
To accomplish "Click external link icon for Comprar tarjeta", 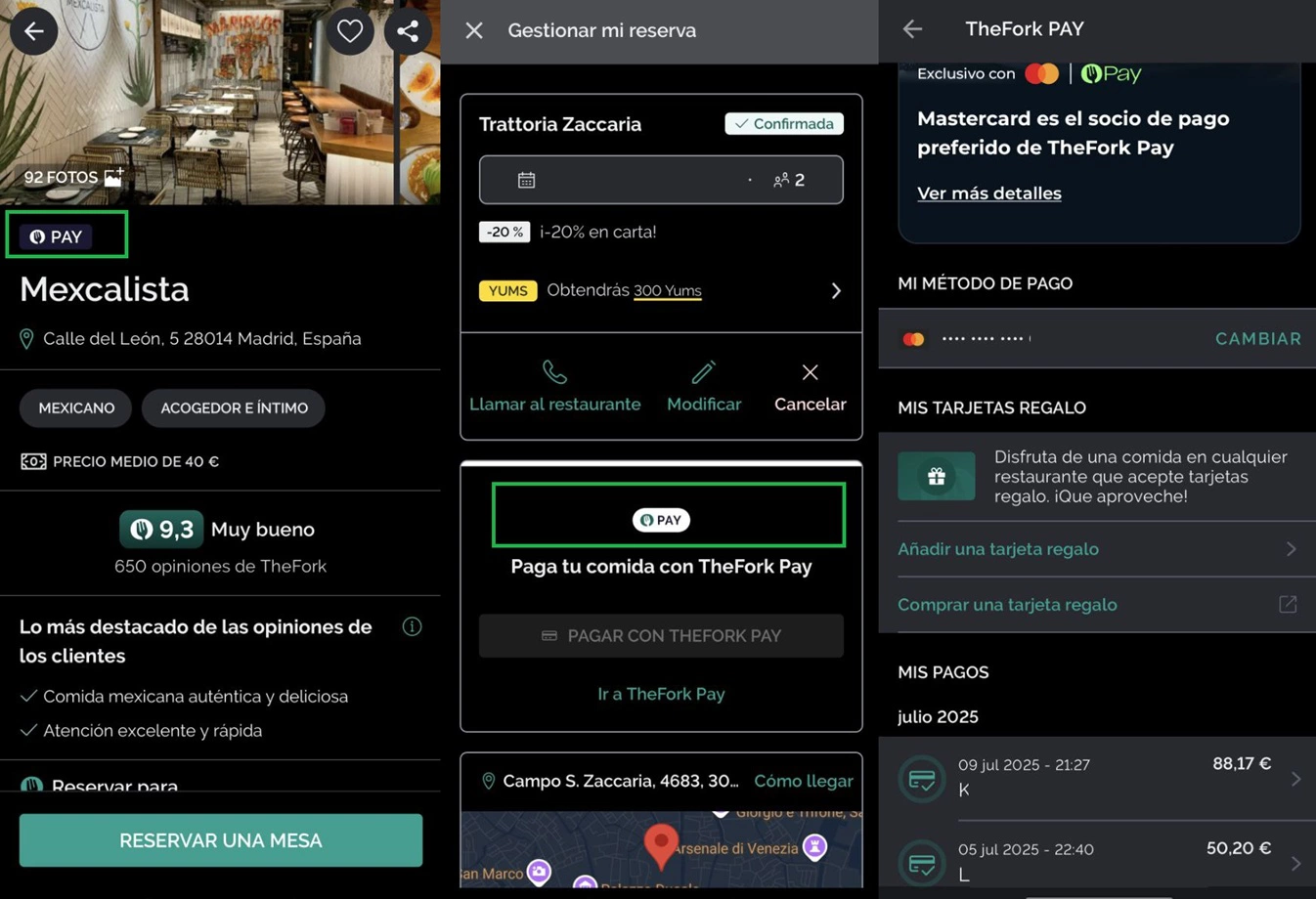I will point(1289,605).
